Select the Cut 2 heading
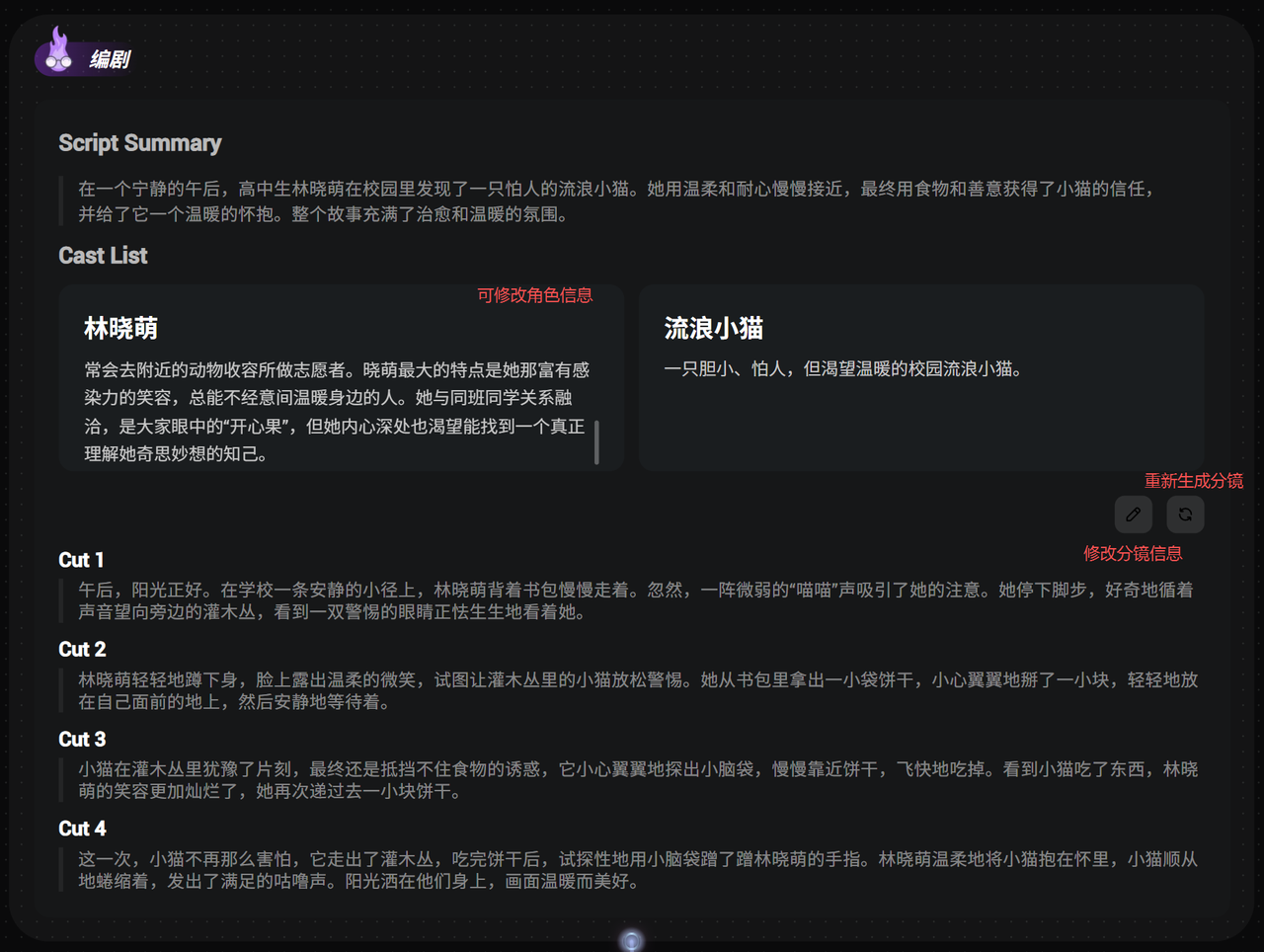 click(x=82, y=650)
